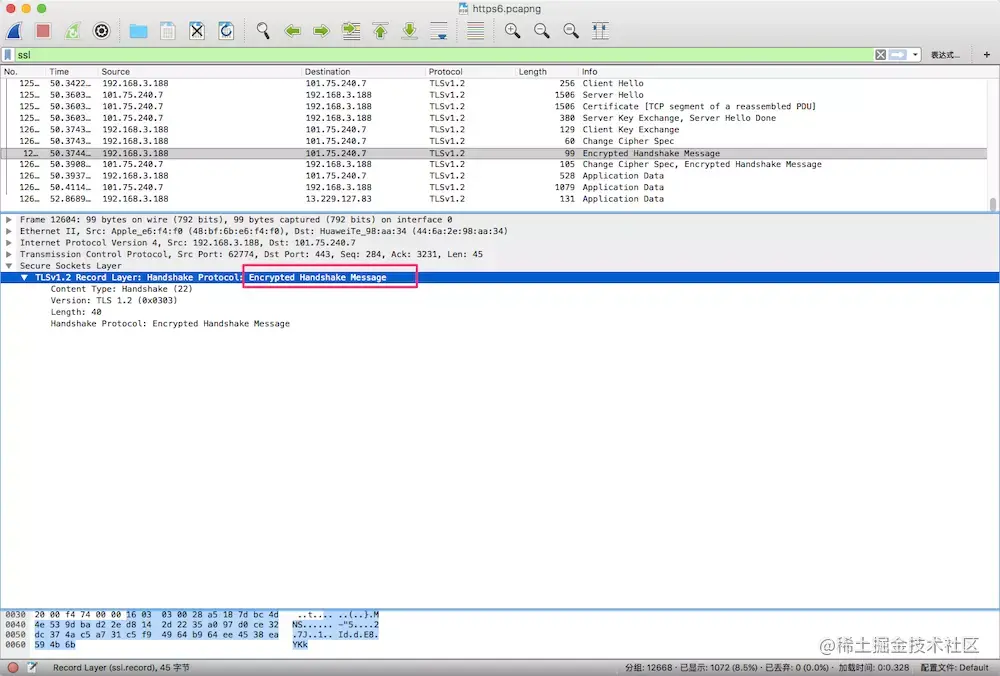
Task: Open capture file properties status icon
Action: [x=33, y=668]
